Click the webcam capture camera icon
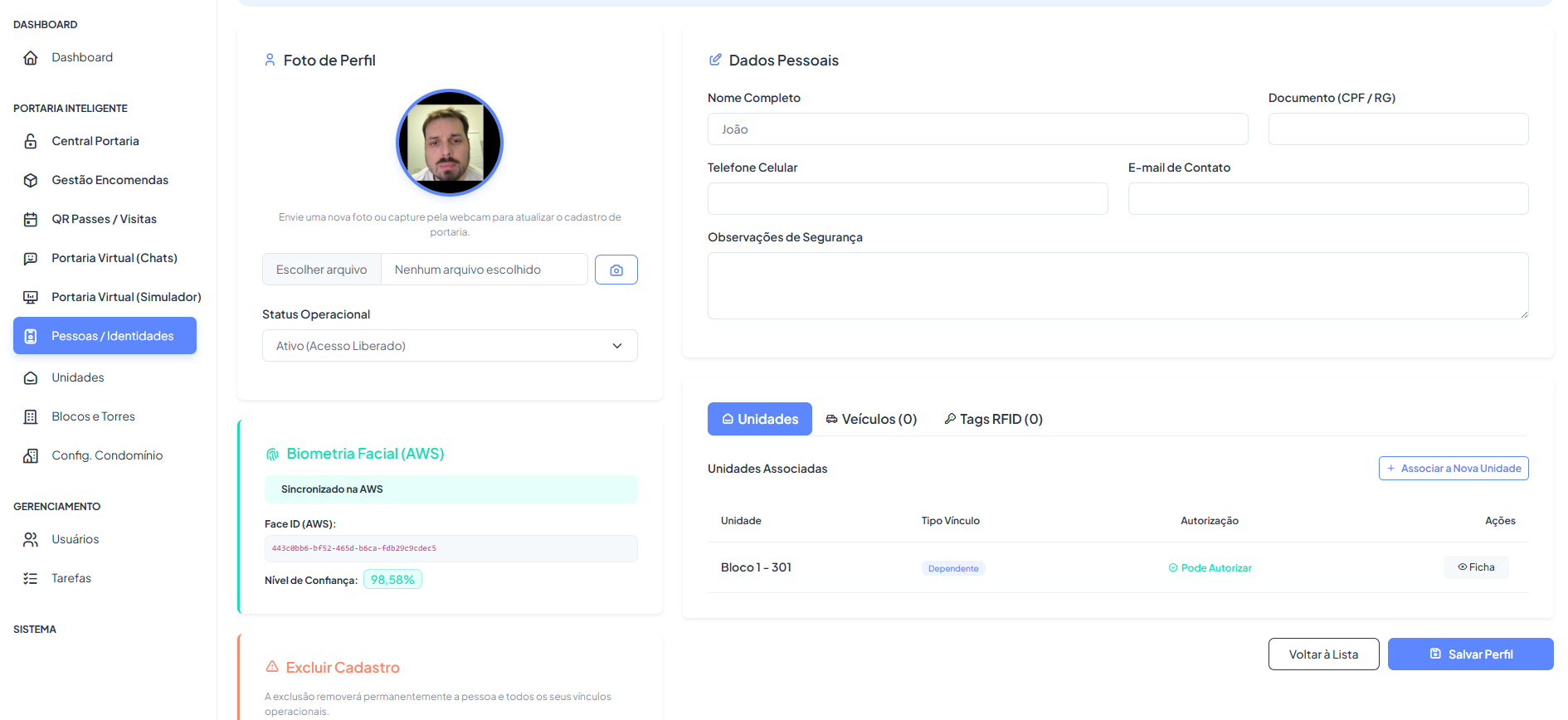 pyautogui.click(x=616, y=270)
